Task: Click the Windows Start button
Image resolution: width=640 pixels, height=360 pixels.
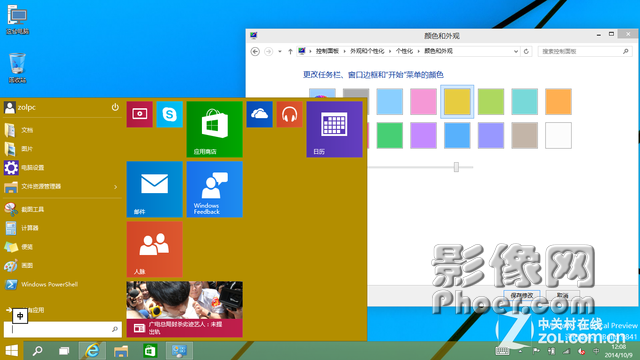Action: tap(11, 351)
